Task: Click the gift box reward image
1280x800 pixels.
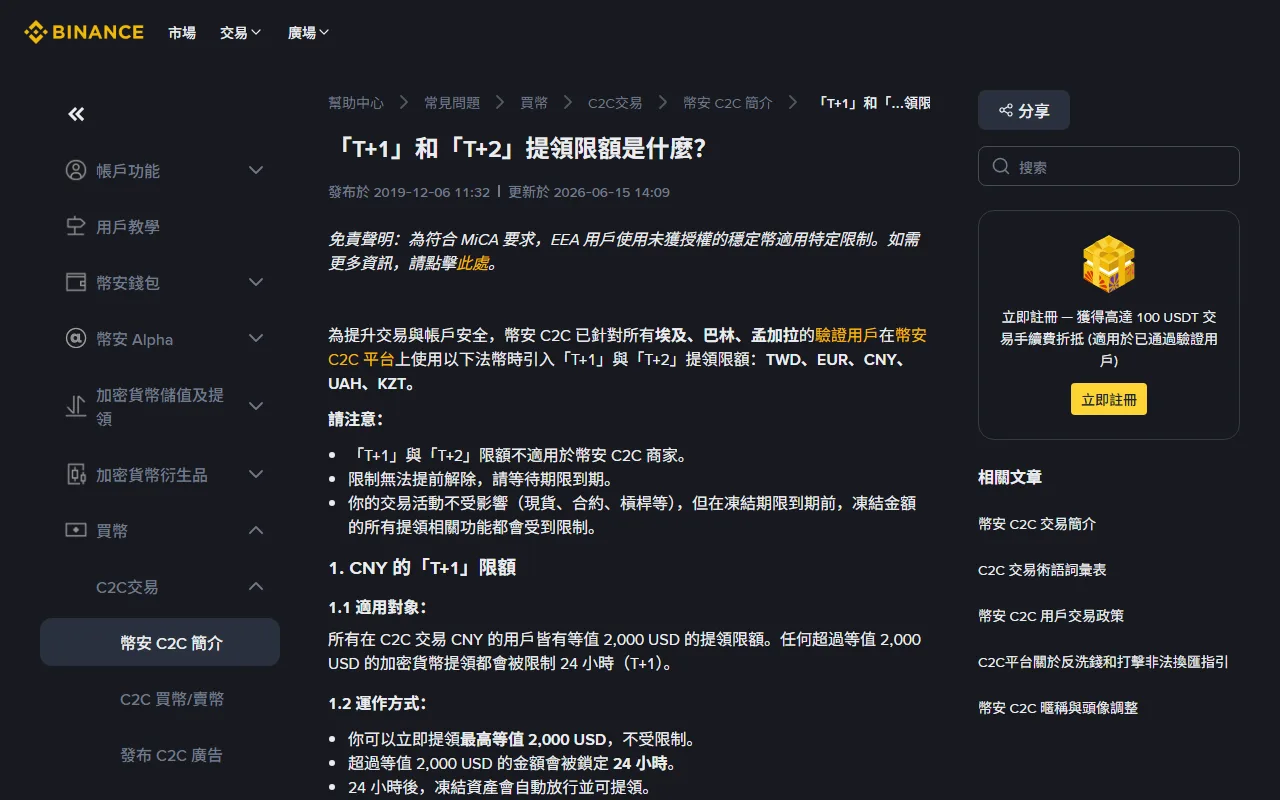Action: click(x=1108, y=263)
